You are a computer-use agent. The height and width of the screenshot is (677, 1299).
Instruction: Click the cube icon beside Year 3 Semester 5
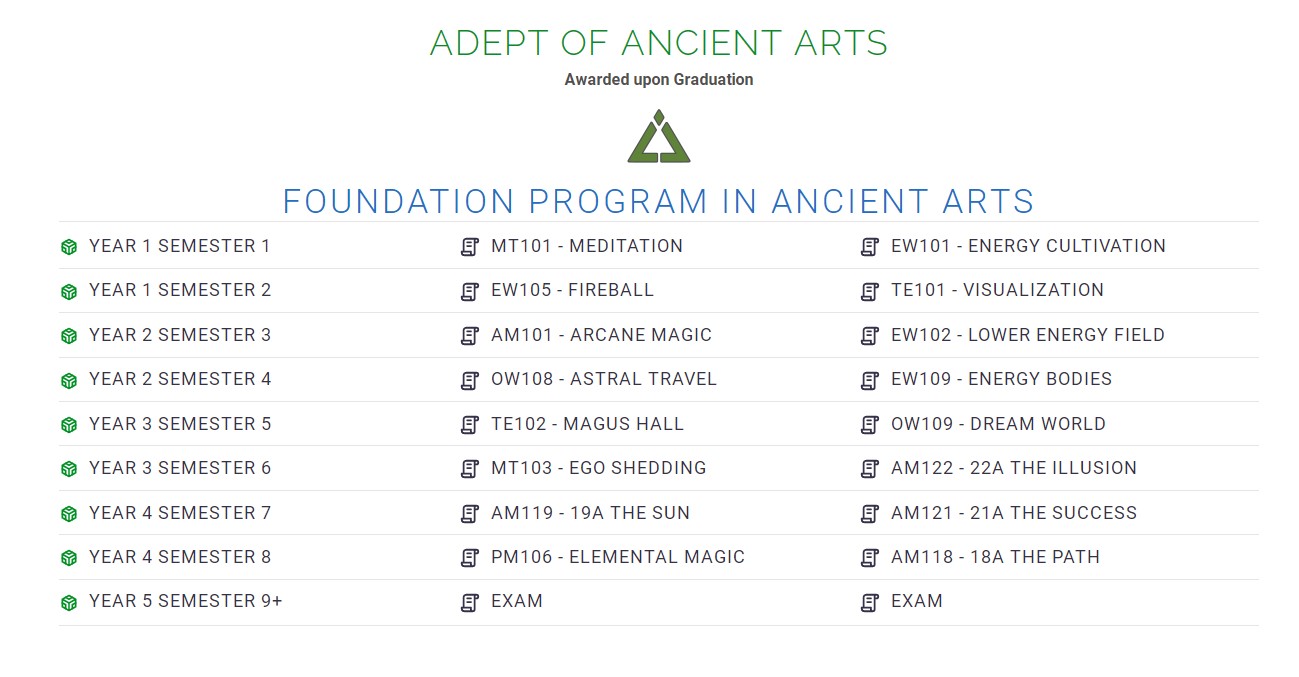pyautogui.click(x=69, y=425)
